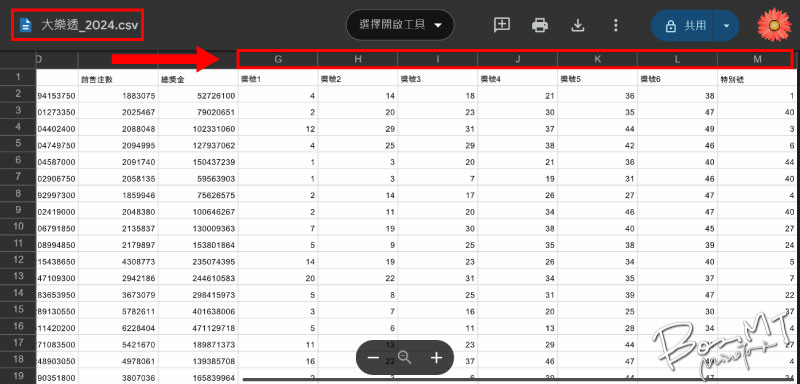This screenshot has height=384, width=800.
Task: Select row 19 header
Action: (18, 376)
